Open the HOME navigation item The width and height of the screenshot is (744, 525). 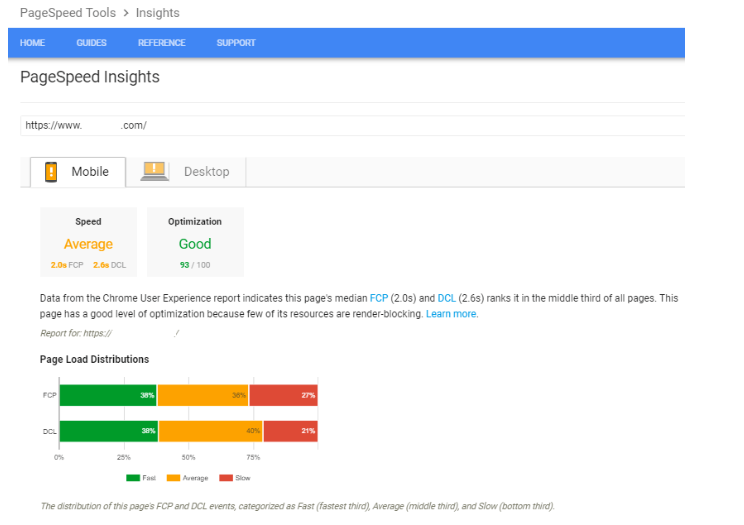tap(32, 43)
